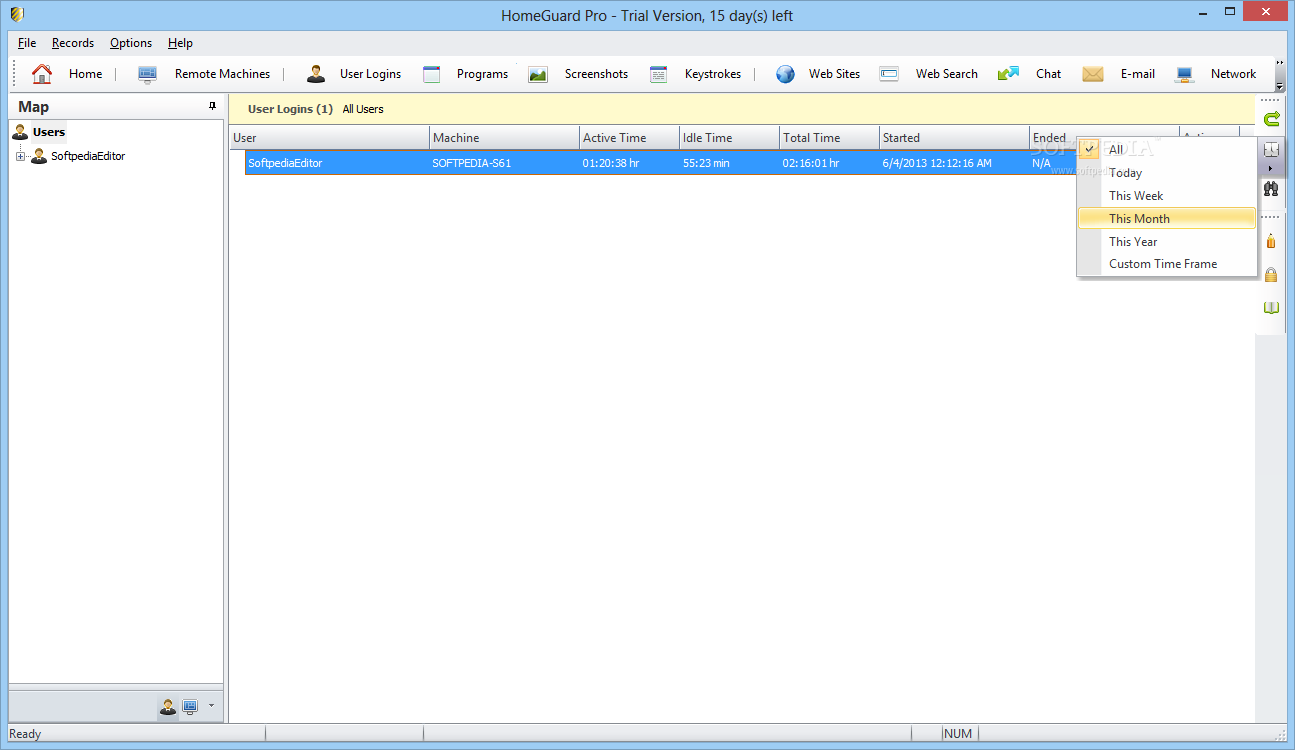Switch map to users view icon
Viewport: 1295px width, 750px height.
[167, 707]
